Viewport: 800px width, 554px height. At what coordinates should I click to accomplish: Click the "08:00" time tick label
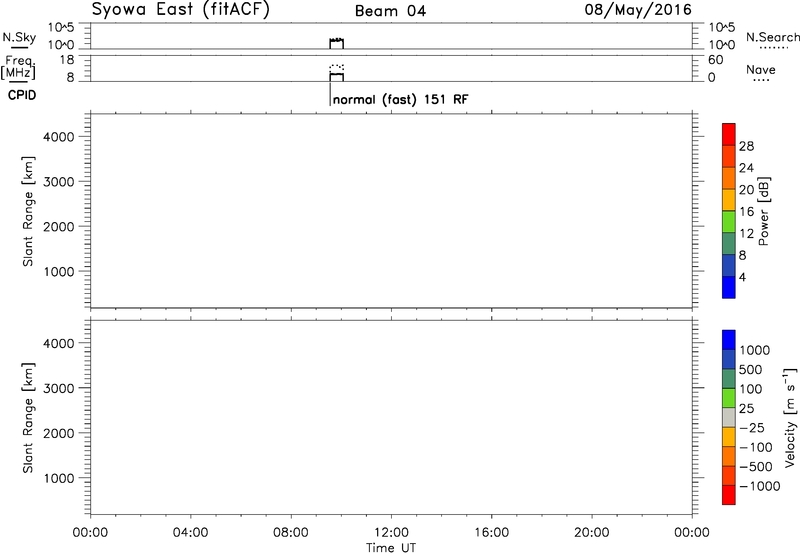point(290,533)
